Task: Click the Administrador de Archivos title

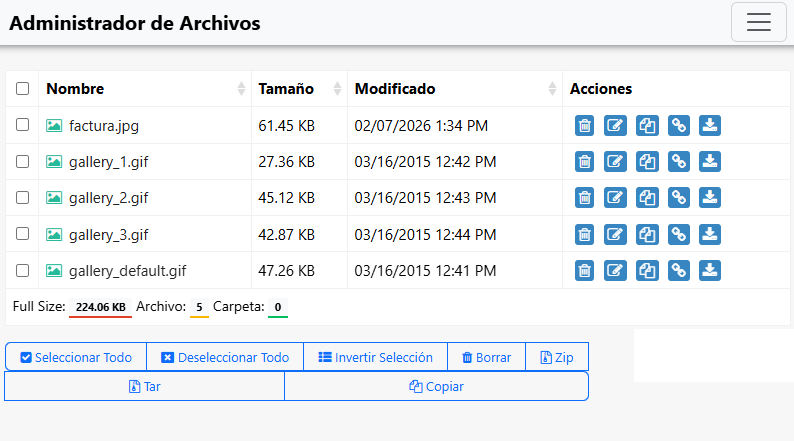Action: 135,23
